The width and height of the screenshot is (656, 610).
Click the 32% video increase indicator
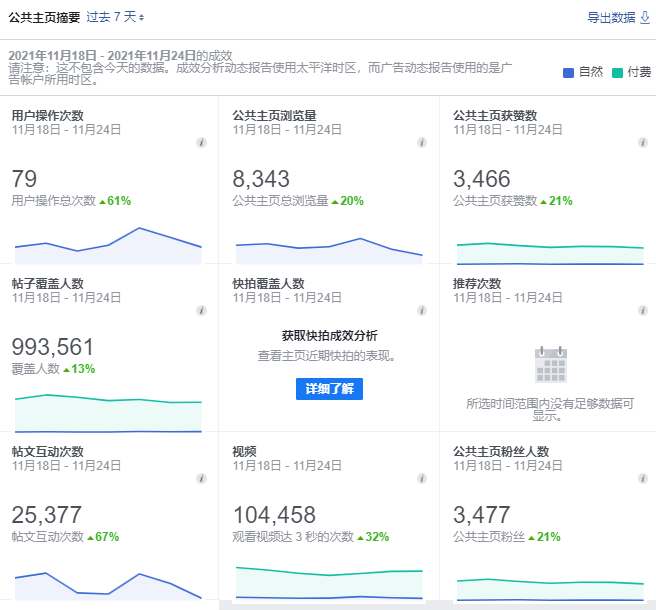(374, 536)
